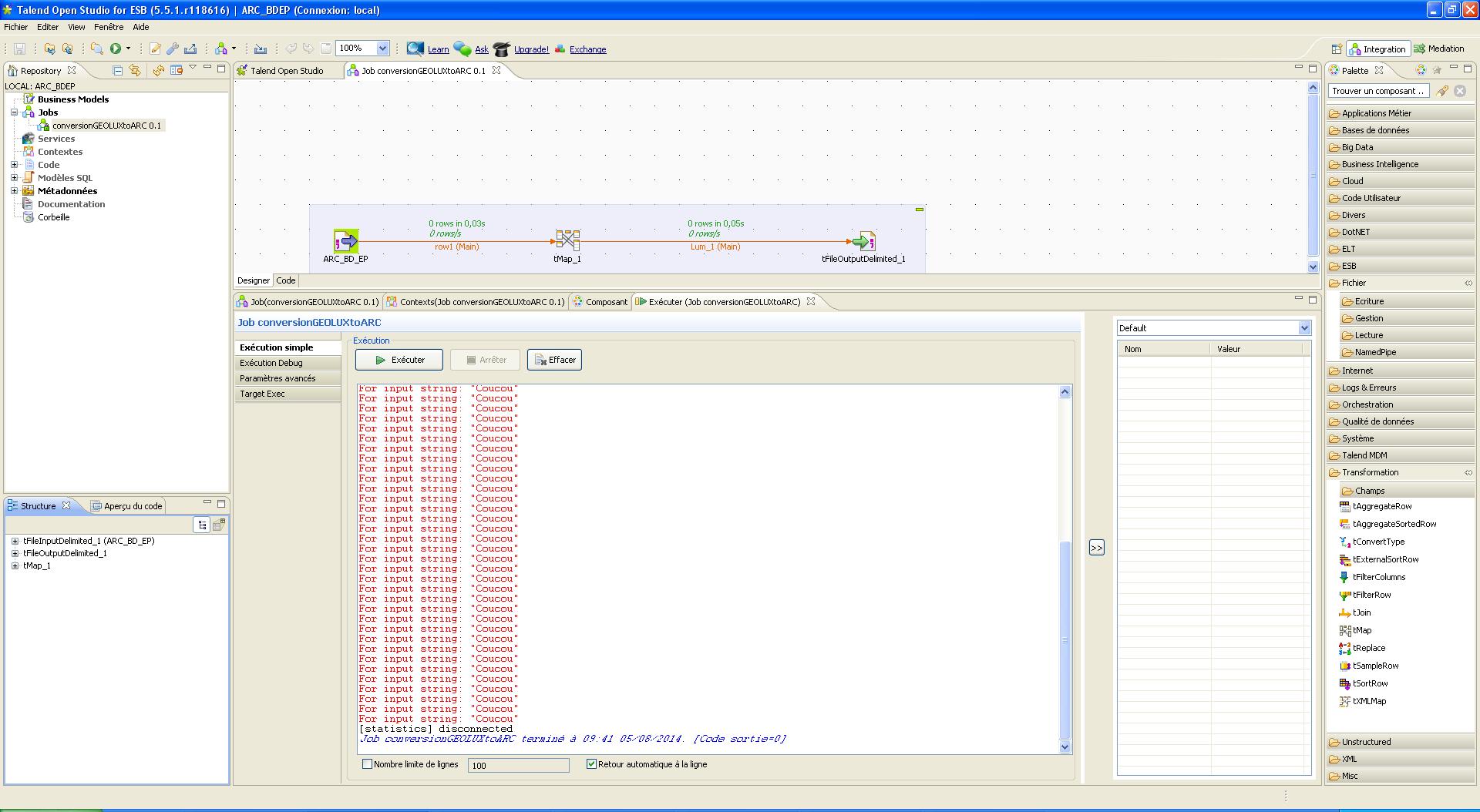
Task: Open the Fenêtre menu
Action: pos(109,27)
